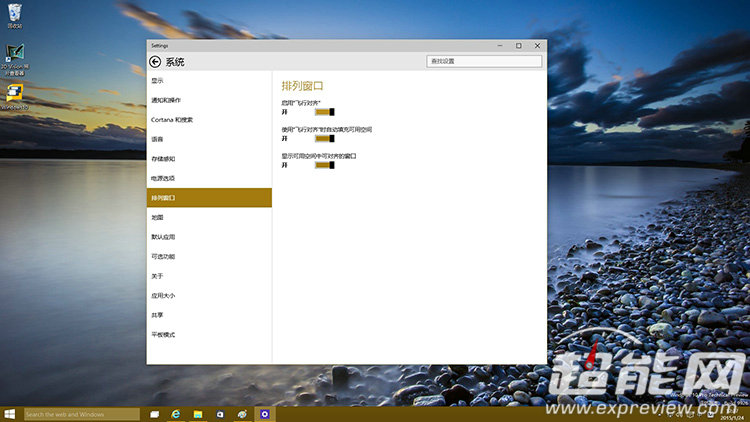Open the Store icon in taskbar
The image size is (750, 422).
(x=220, y=414)
